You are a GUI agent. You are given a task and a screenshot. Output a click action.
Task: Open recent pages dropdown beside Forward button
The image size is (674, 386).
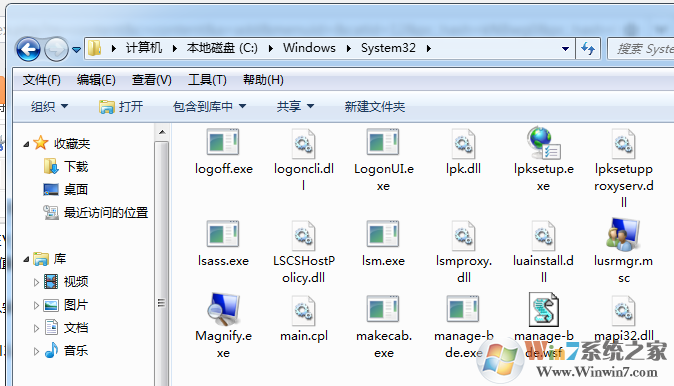tap(77, 50)
